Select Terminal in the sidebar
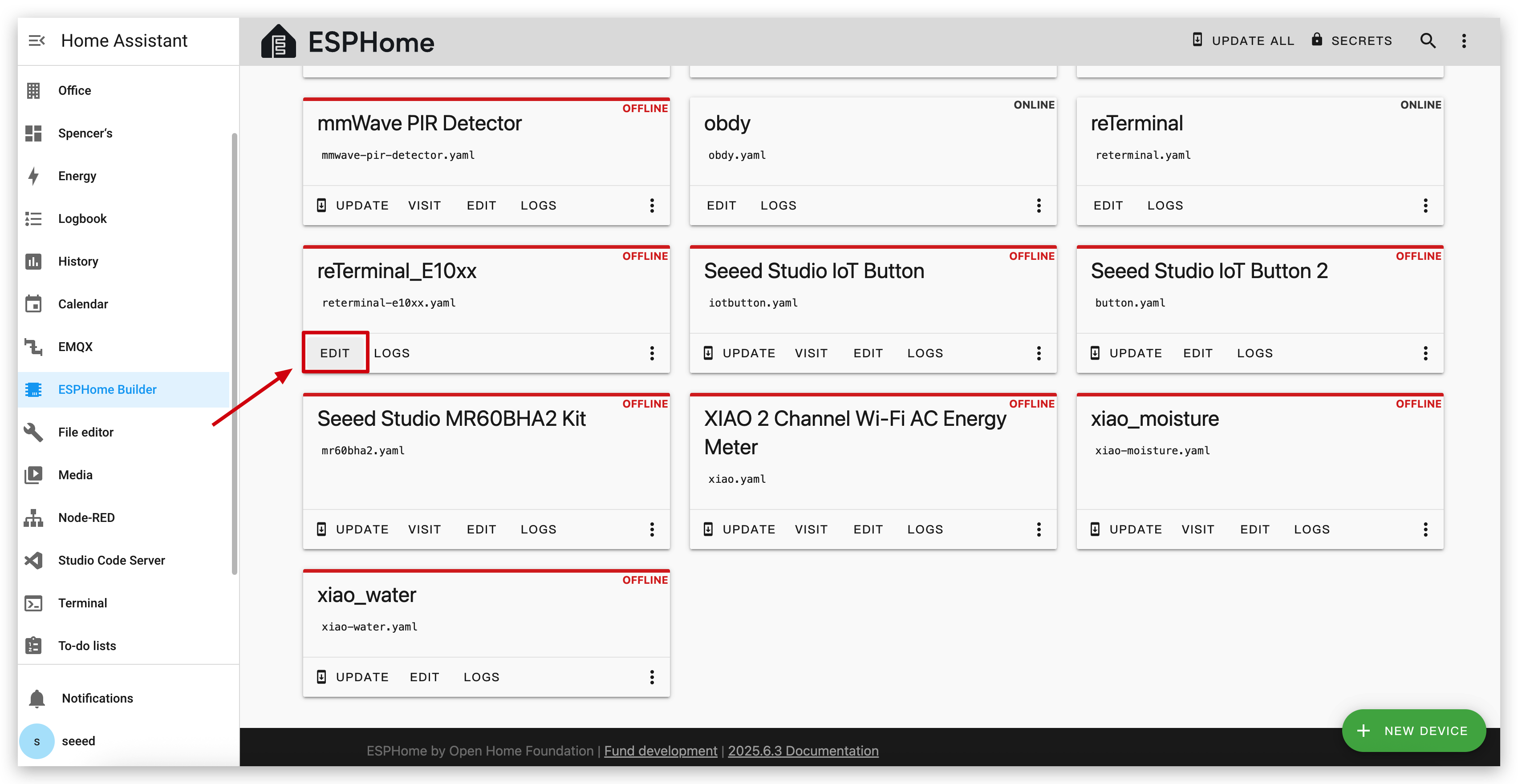The image size is (1518, 784). pos(124,602)
